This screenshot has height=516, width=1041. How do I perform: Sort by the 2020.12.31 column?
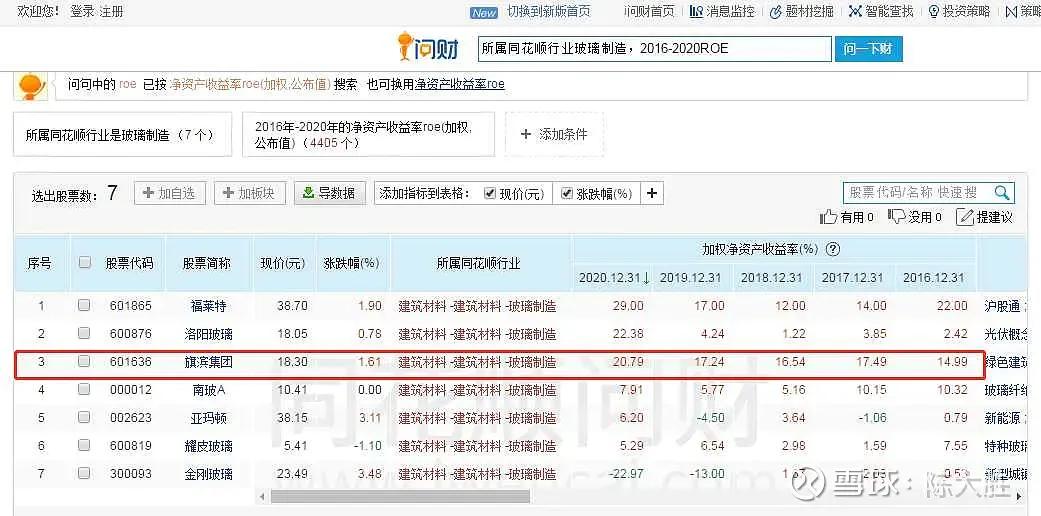pyautogui.click(x=614, y=278)
